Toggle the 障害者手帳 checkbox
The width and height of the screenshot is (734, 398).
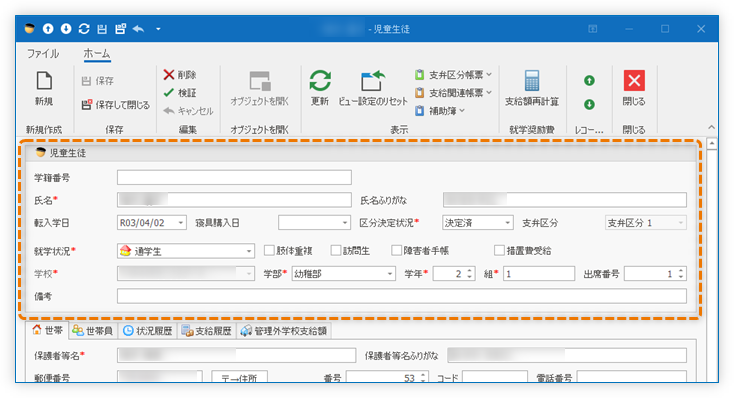click(x=396, y=251)
